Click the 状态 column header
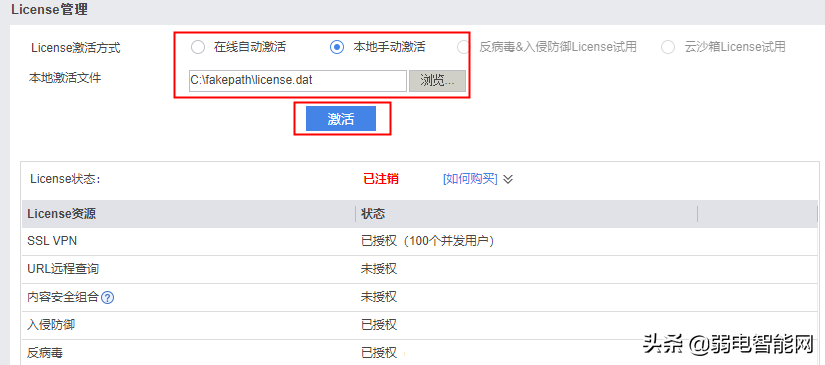Image resolution: width=825 pixels, height=365 pixels. (x=373, y=214)
